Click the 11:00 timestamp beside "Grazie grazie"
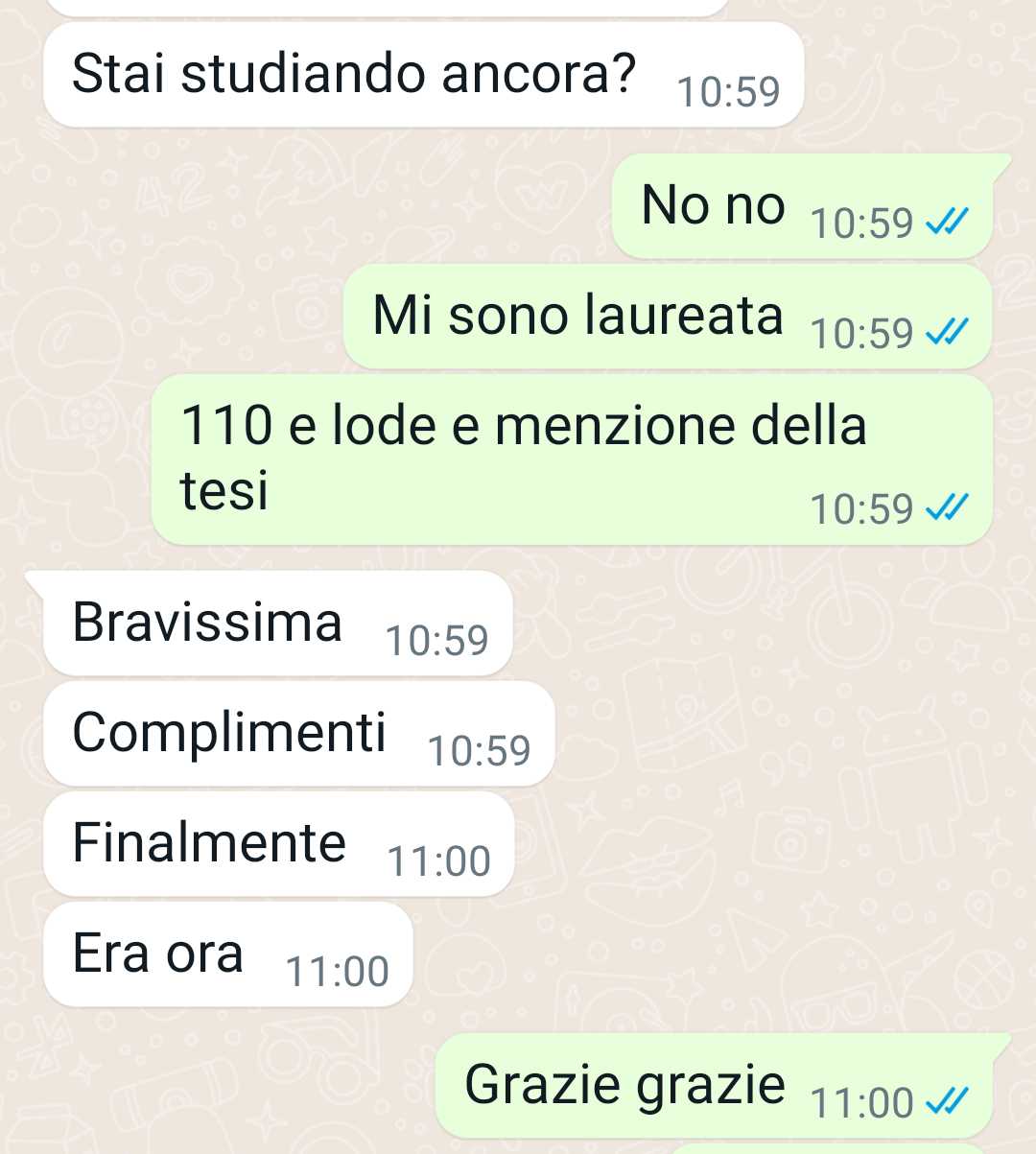The width and height of the screenshot is (1036, 1154). click(861, 1103)
